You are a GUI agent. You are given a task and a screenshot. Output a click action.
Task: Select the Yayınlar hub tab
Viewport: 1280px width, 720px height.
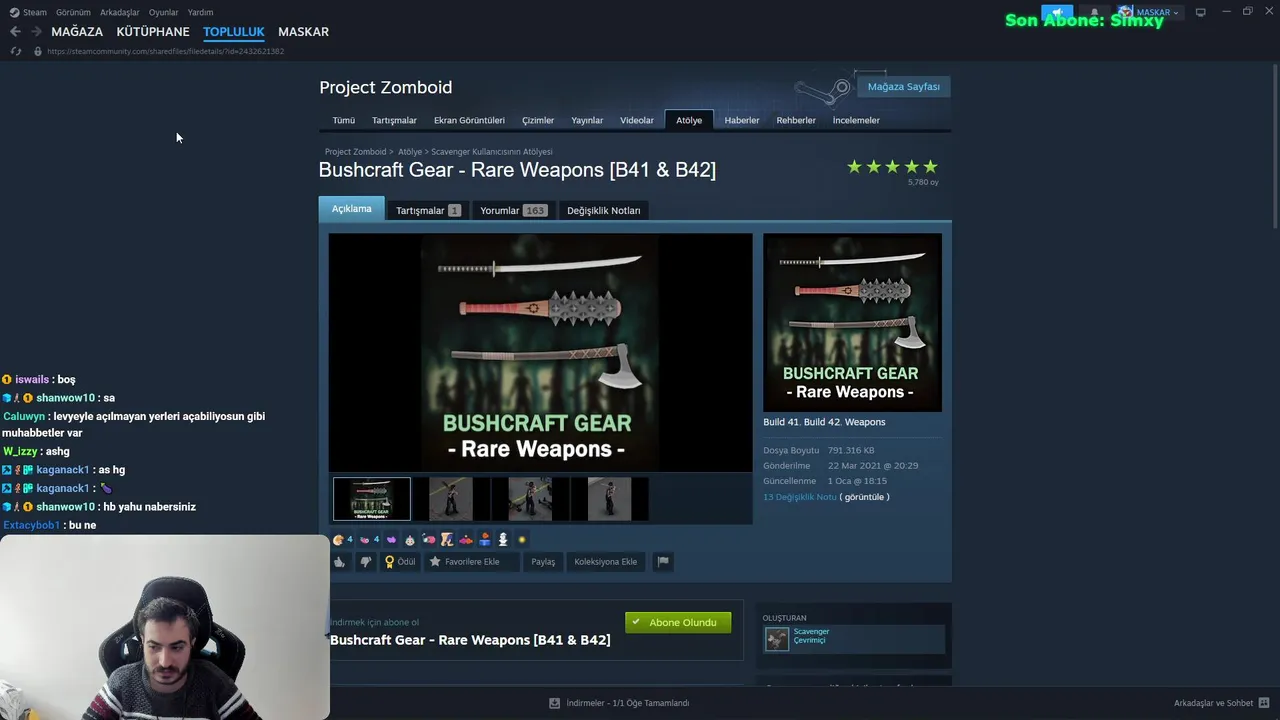587,120
